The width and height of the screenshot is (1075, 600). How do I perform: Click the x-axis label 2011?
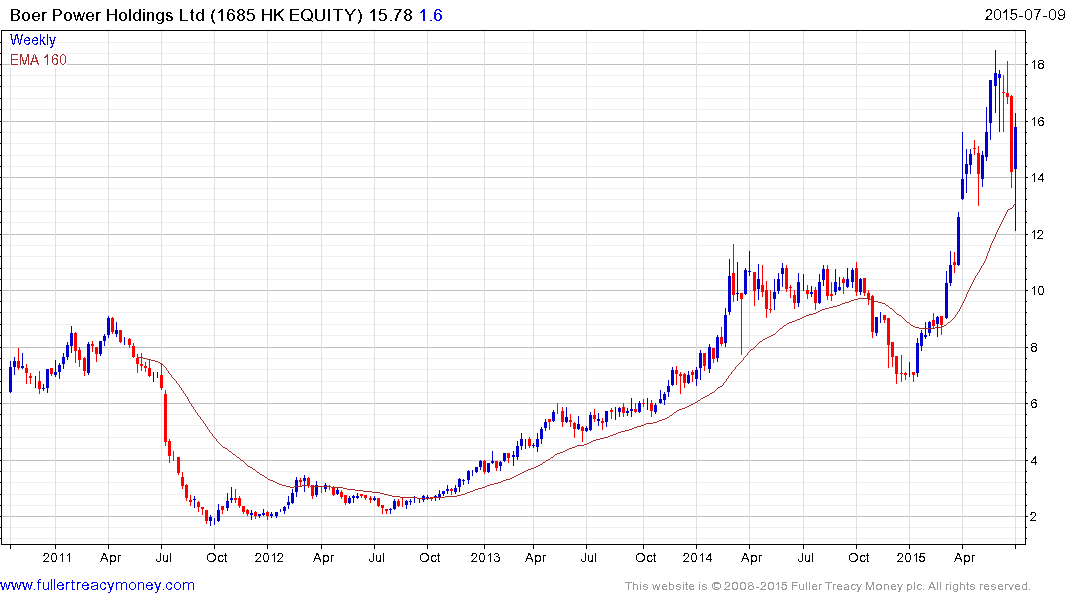pyautogui.click(x=57, y=557)
